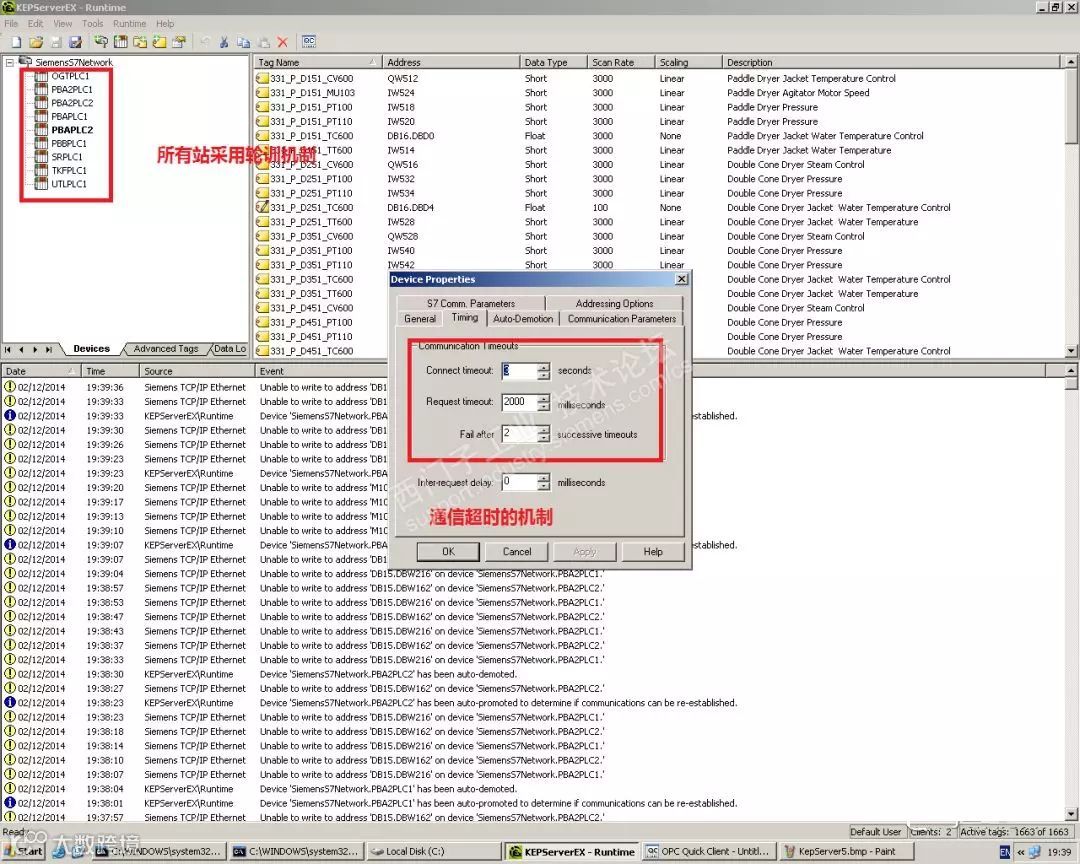Click the New project toolbar icon

[17, 42]
